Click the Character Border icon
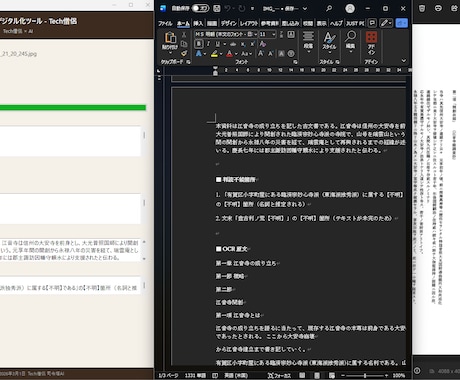The image size is (460, 380). click(291, 34)
